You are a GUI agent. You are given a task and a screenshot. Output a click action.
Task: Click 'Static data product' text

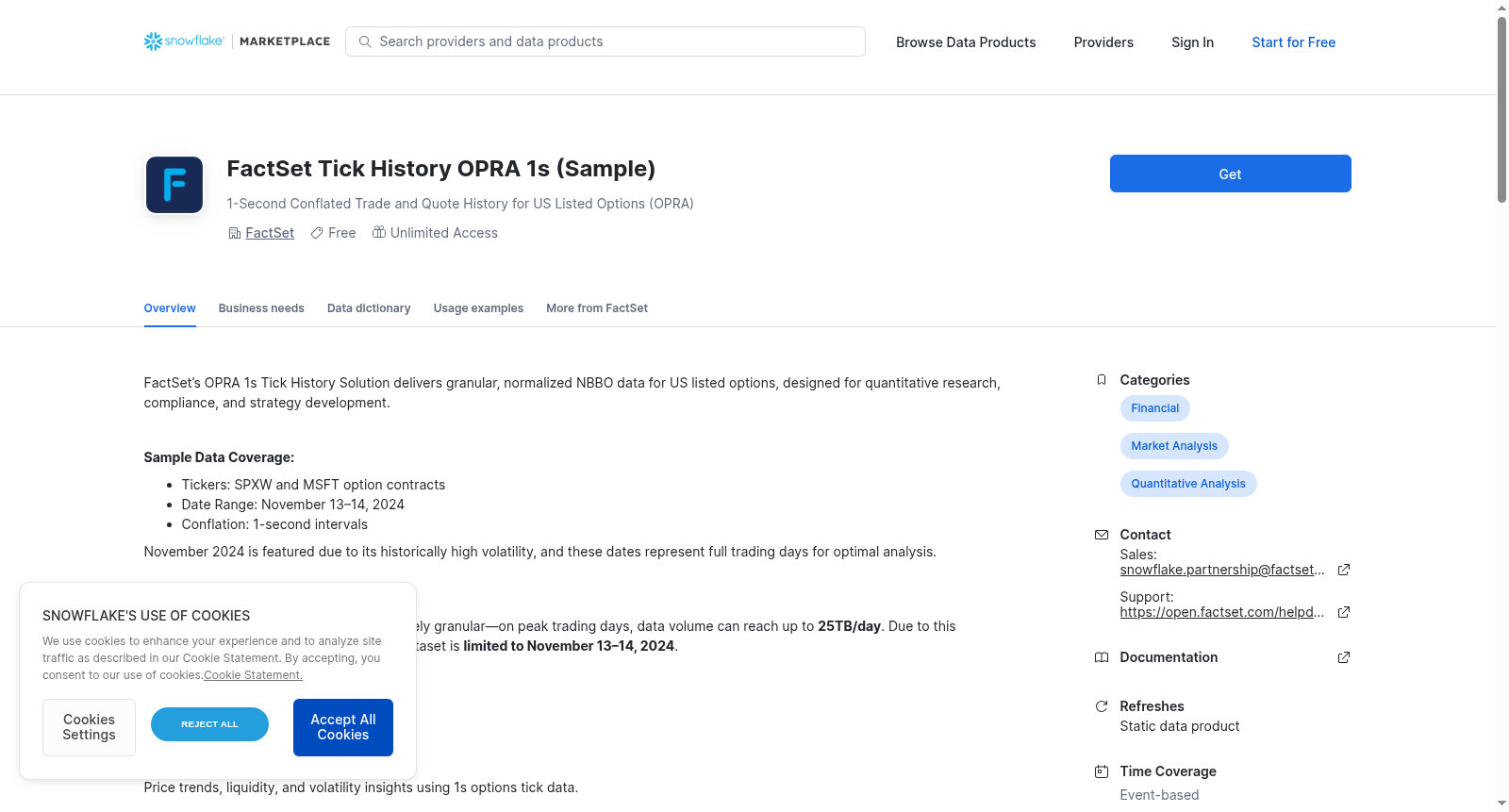pyautogui.click(x=1179, y=726)
